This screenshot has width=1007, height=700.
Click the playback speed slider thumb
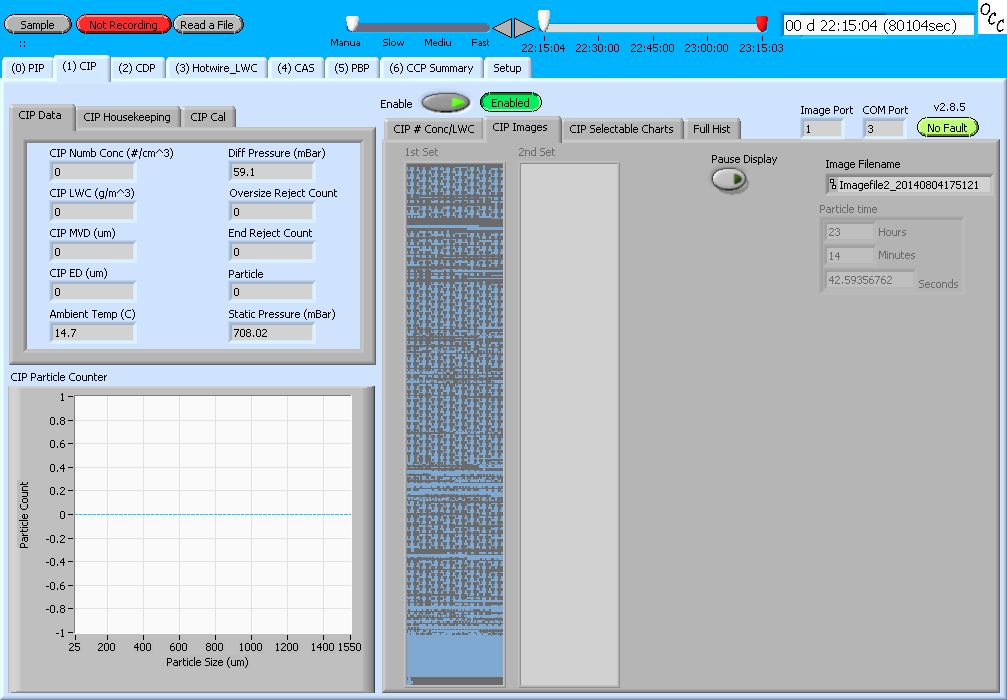click(353, 24)
